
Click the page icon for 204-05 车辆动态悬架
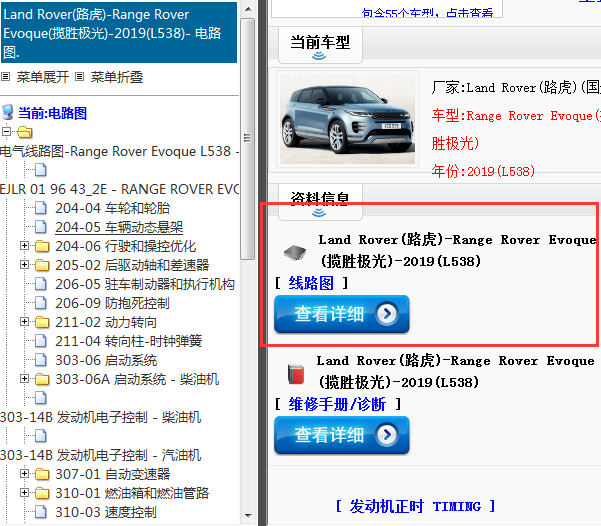[x=41, y=227]
